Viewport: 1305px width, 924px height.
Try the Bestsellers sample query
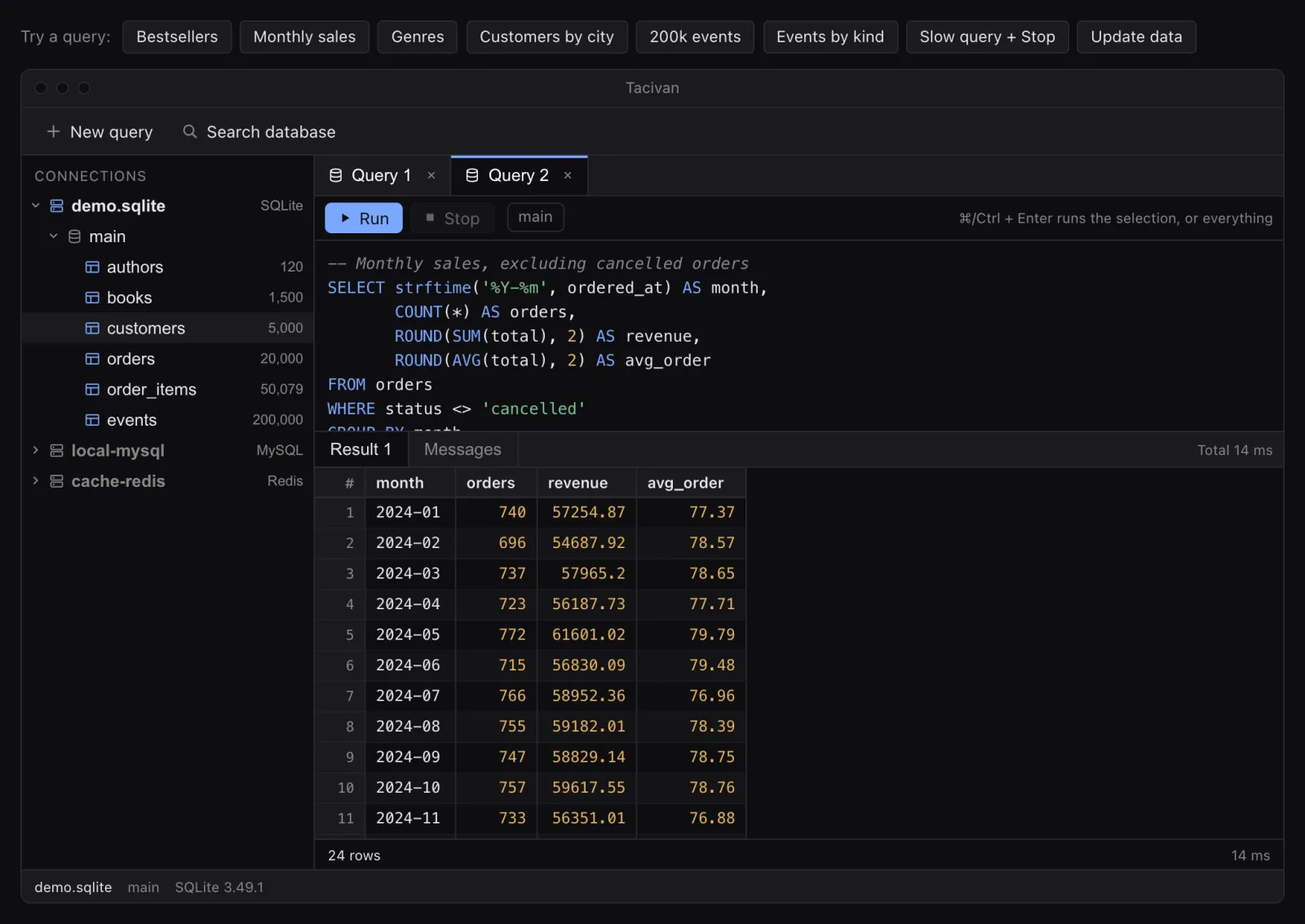point(177,37)
